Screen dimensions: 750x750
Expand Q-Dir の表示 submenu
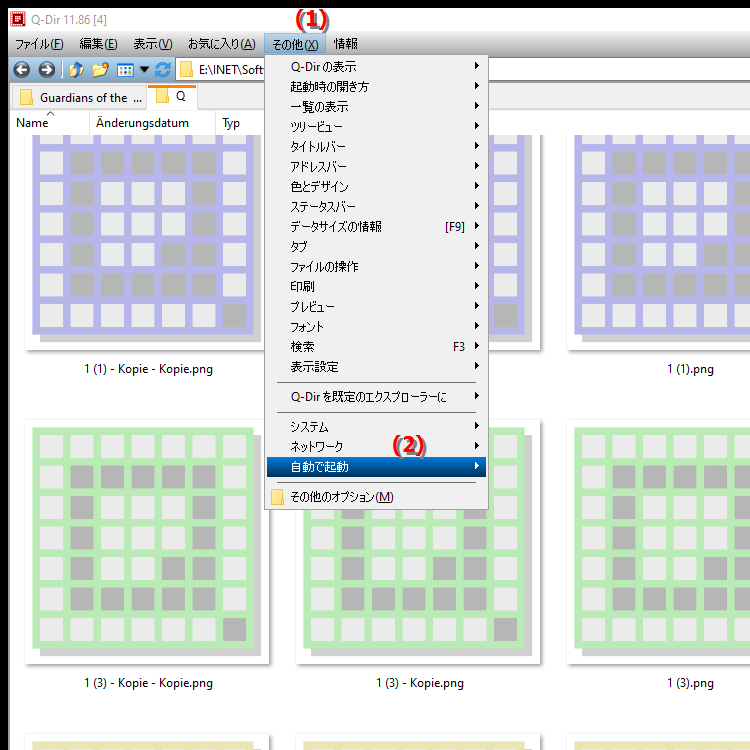(x=376, y=66)
